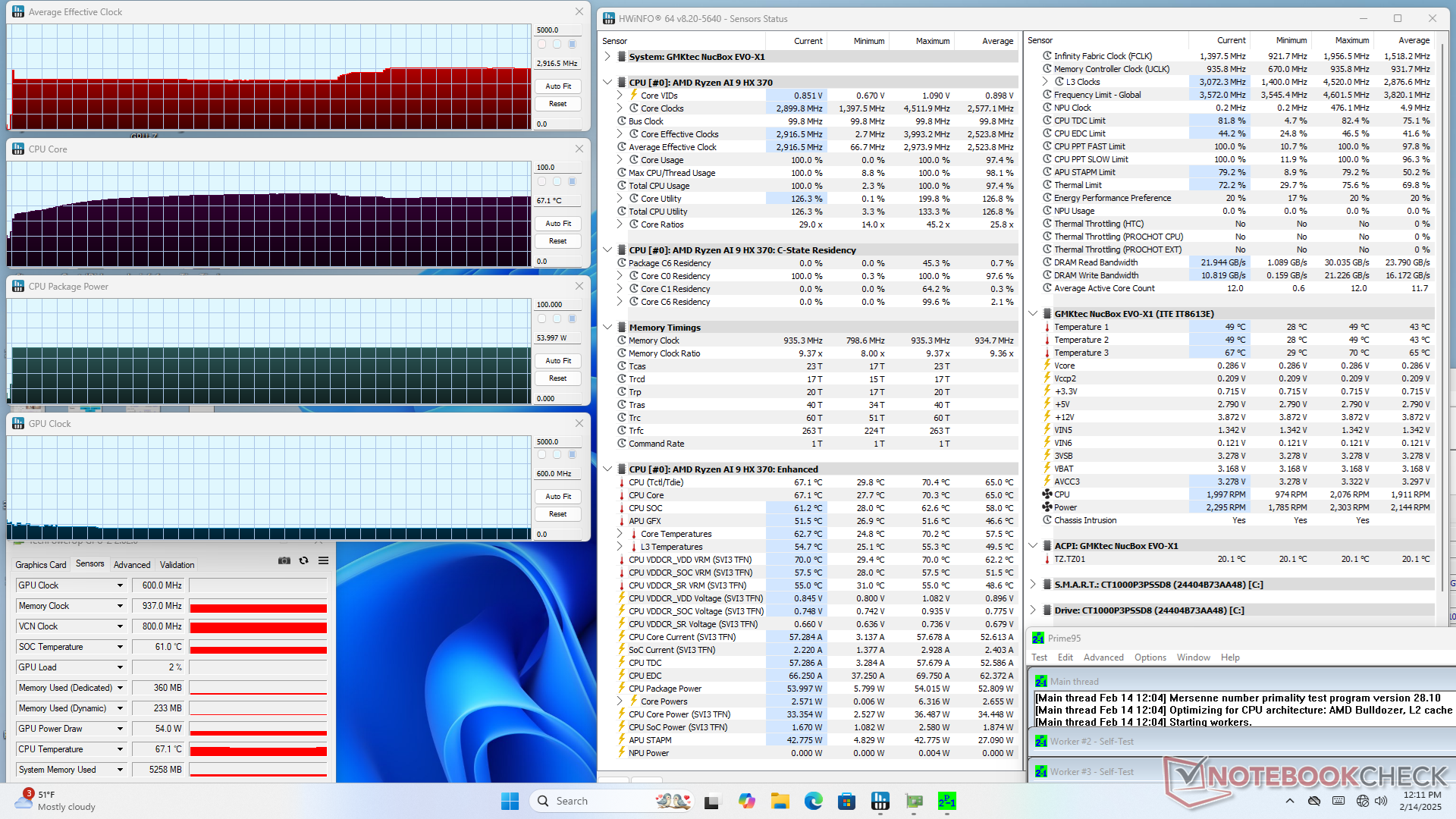
Task: Click Reset in the GPU Clock graph
Action: (558, 514)
